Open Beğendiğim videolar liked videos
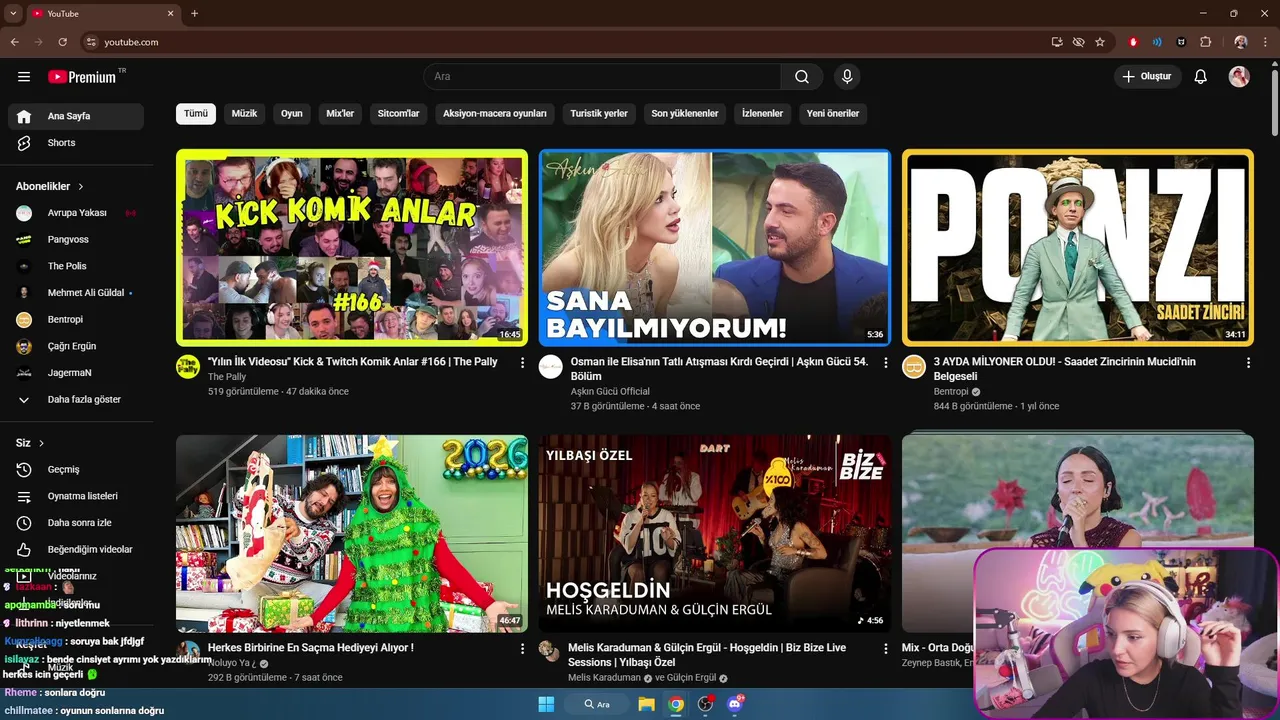The width and height of the screenshot is (1280, 720). 76,549
